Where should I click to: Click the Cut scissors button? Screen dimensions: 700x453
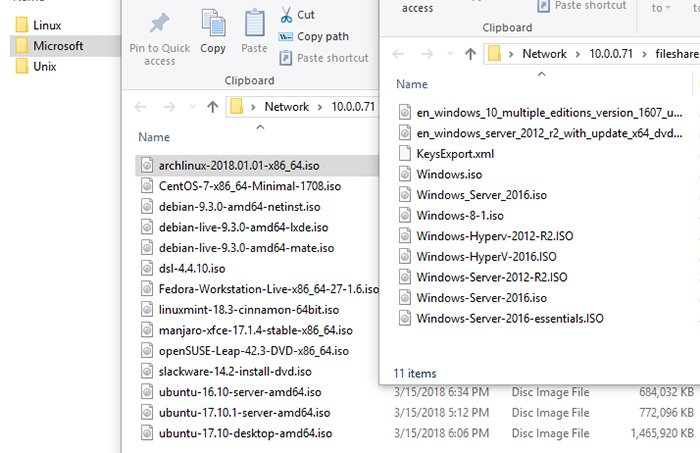pyautogui.click(x=297, y=15)
